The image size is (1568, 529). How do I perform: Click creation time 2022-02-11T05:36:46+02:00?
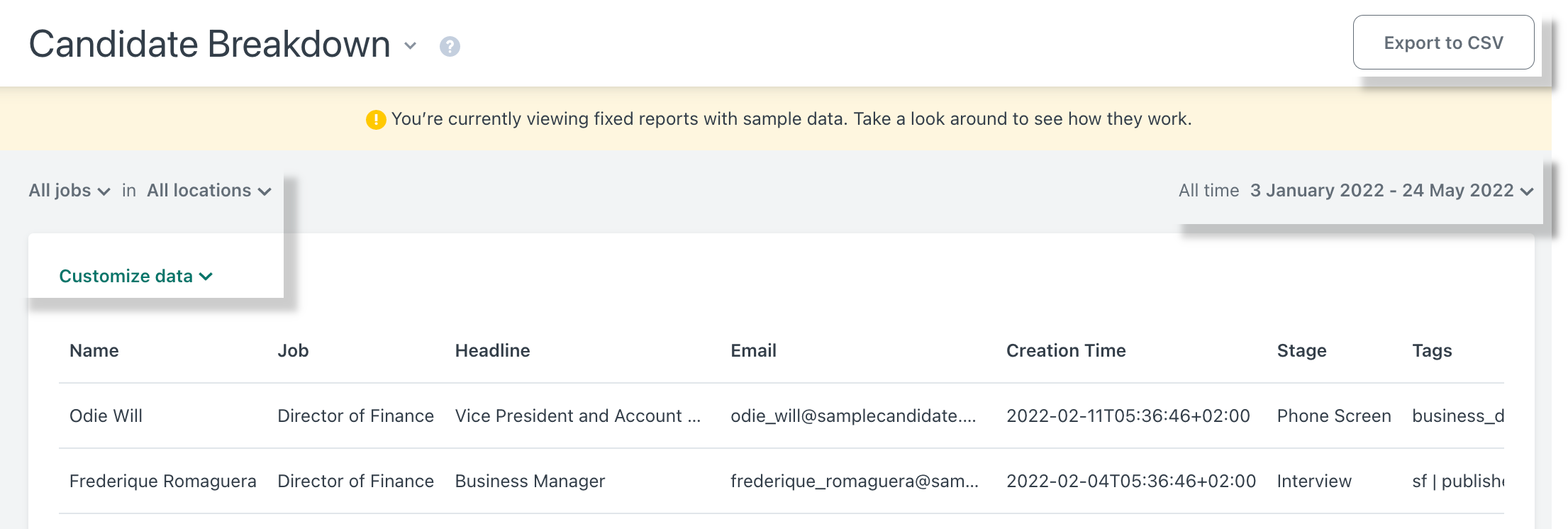tap(1128, 416)
